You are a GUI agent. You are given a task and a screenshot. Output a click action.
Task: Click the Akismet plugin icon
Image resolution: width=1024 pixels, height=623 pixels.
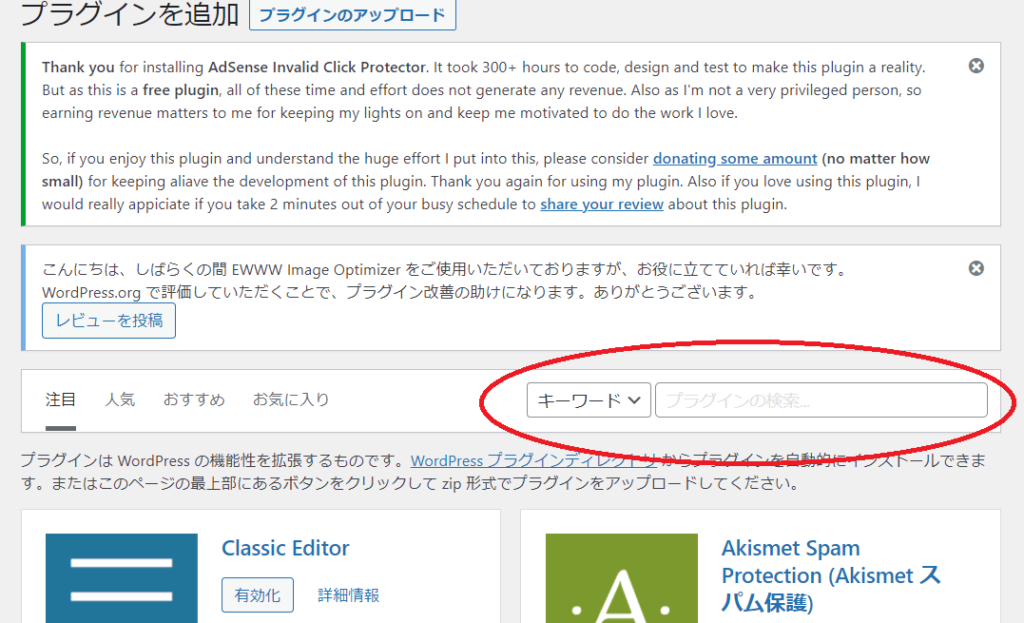tap(621, 578)
